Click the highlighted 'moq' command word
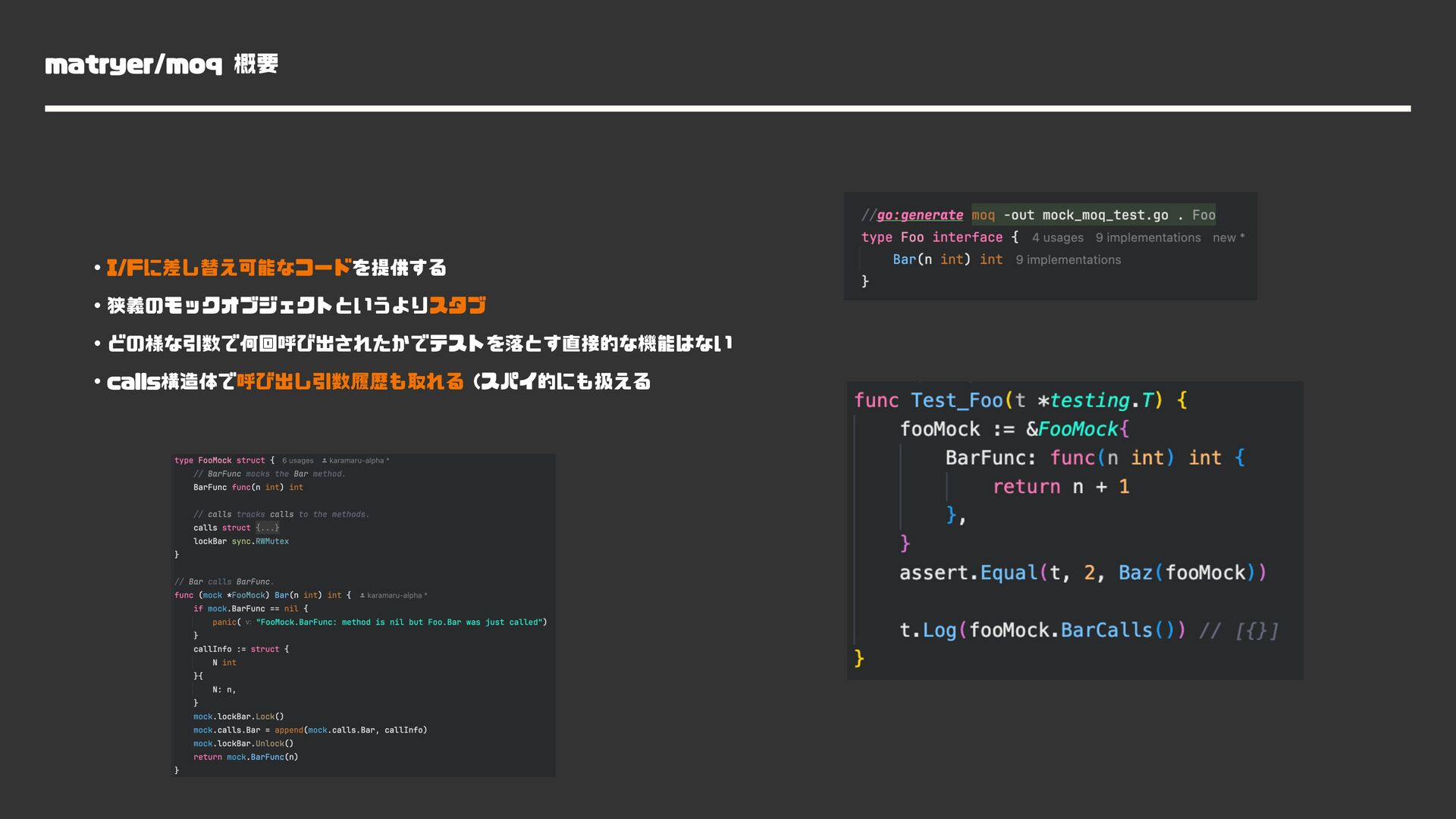This screenshot has width=1456, height=819. click(x=983, y=215)
